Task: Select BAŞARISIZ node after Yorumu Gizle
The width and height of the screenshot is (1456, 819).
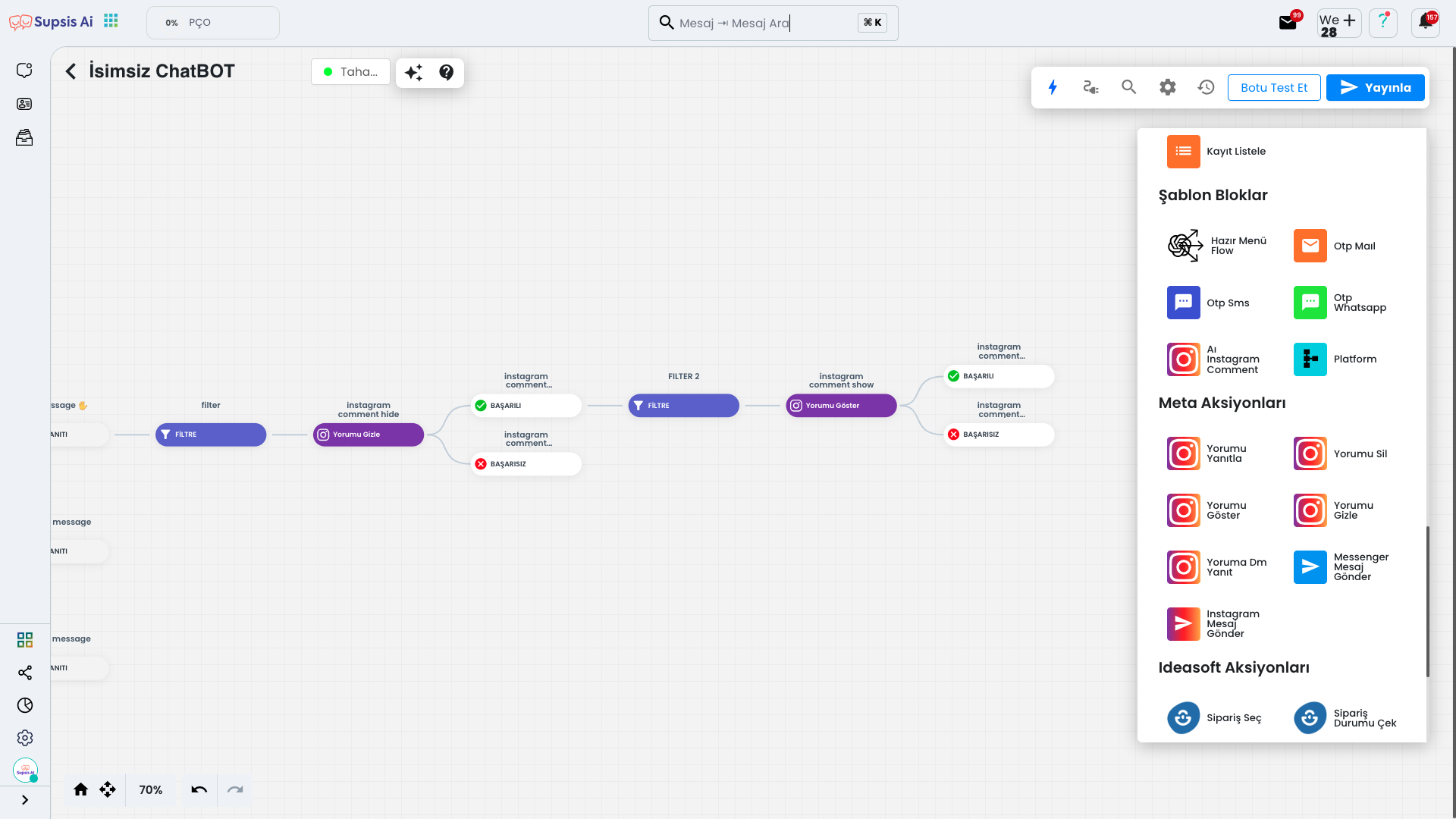Action: (526, 464)
